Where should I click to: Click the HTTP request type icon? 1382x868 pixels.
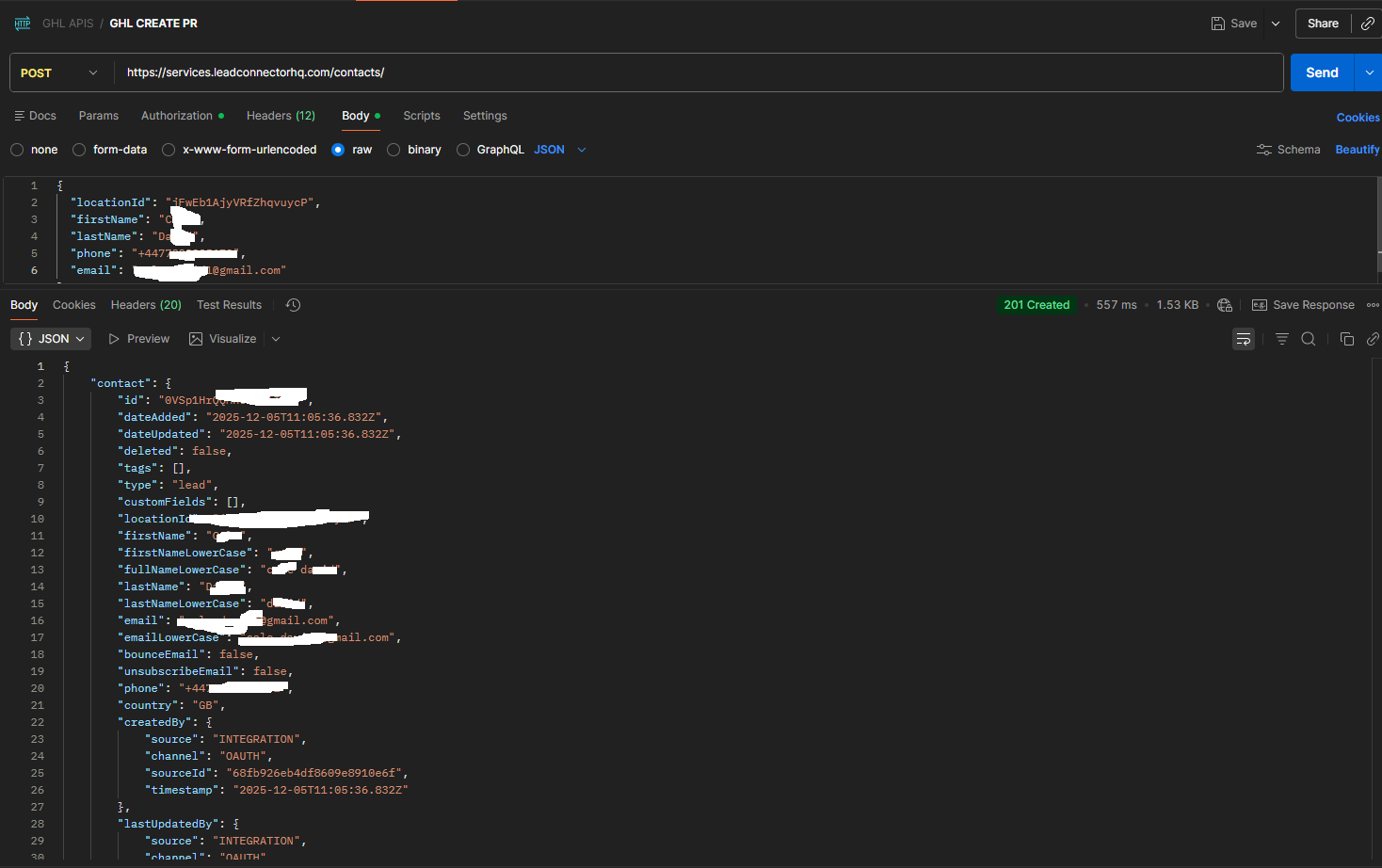(23, 24)
